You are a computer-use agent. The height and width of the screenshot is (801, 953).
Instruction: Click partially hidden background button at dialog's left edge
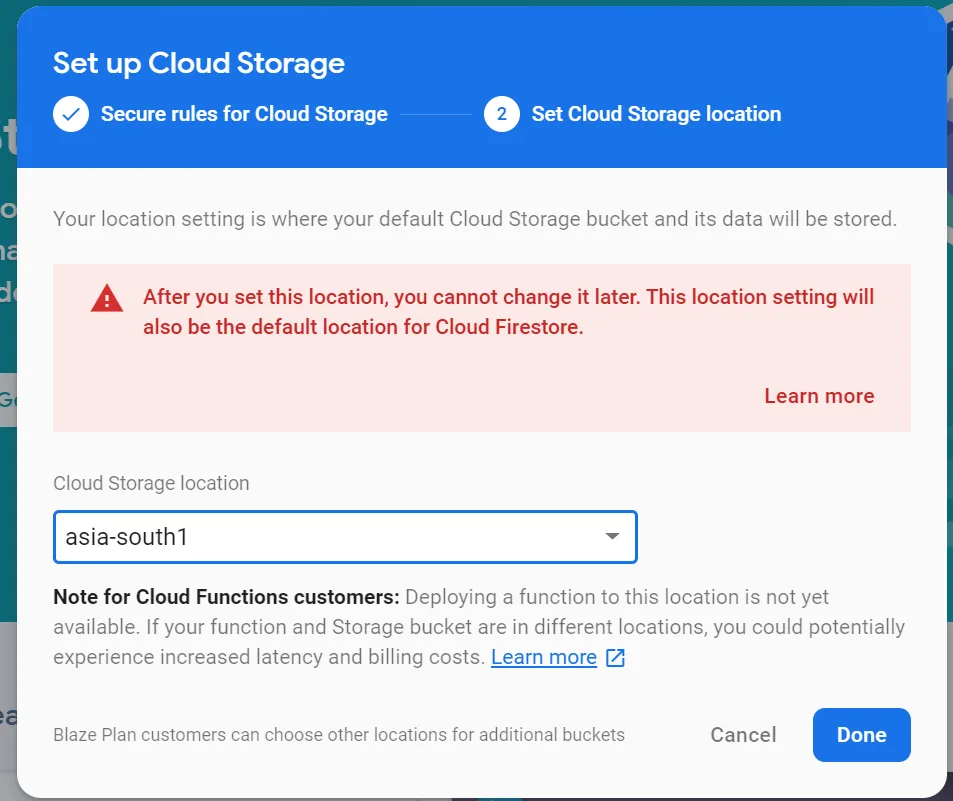tap(8, 400)
